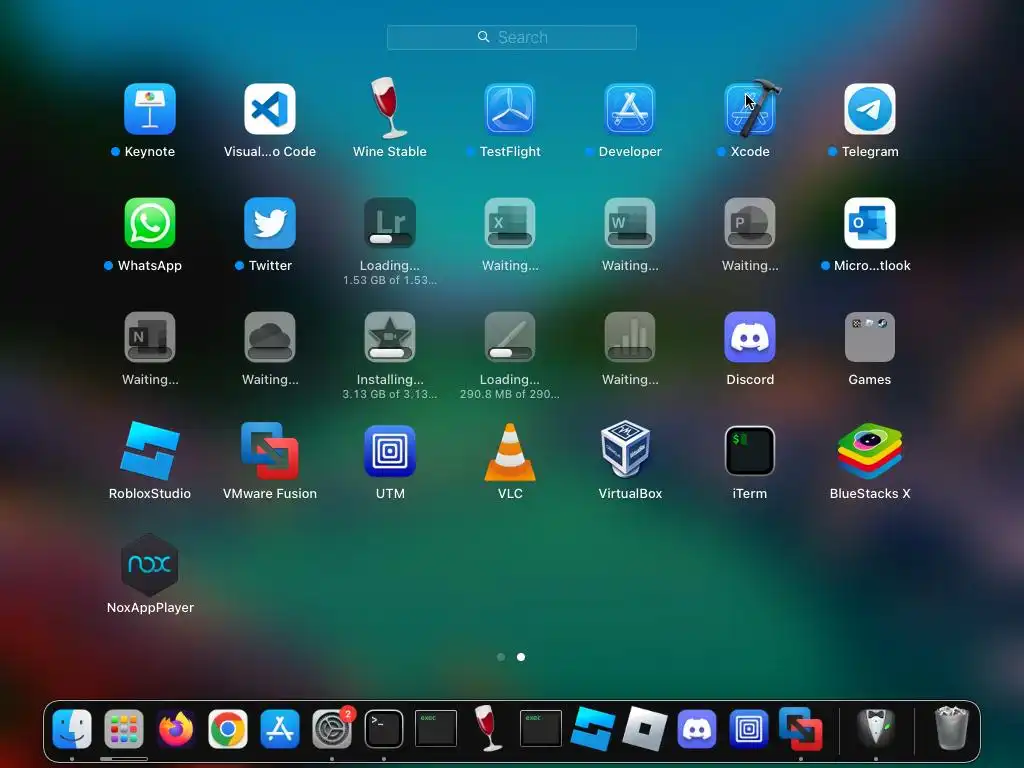Open the Keynote app
The width and height of the screenshot is (1024, 768).
click(x=150, y=109)
